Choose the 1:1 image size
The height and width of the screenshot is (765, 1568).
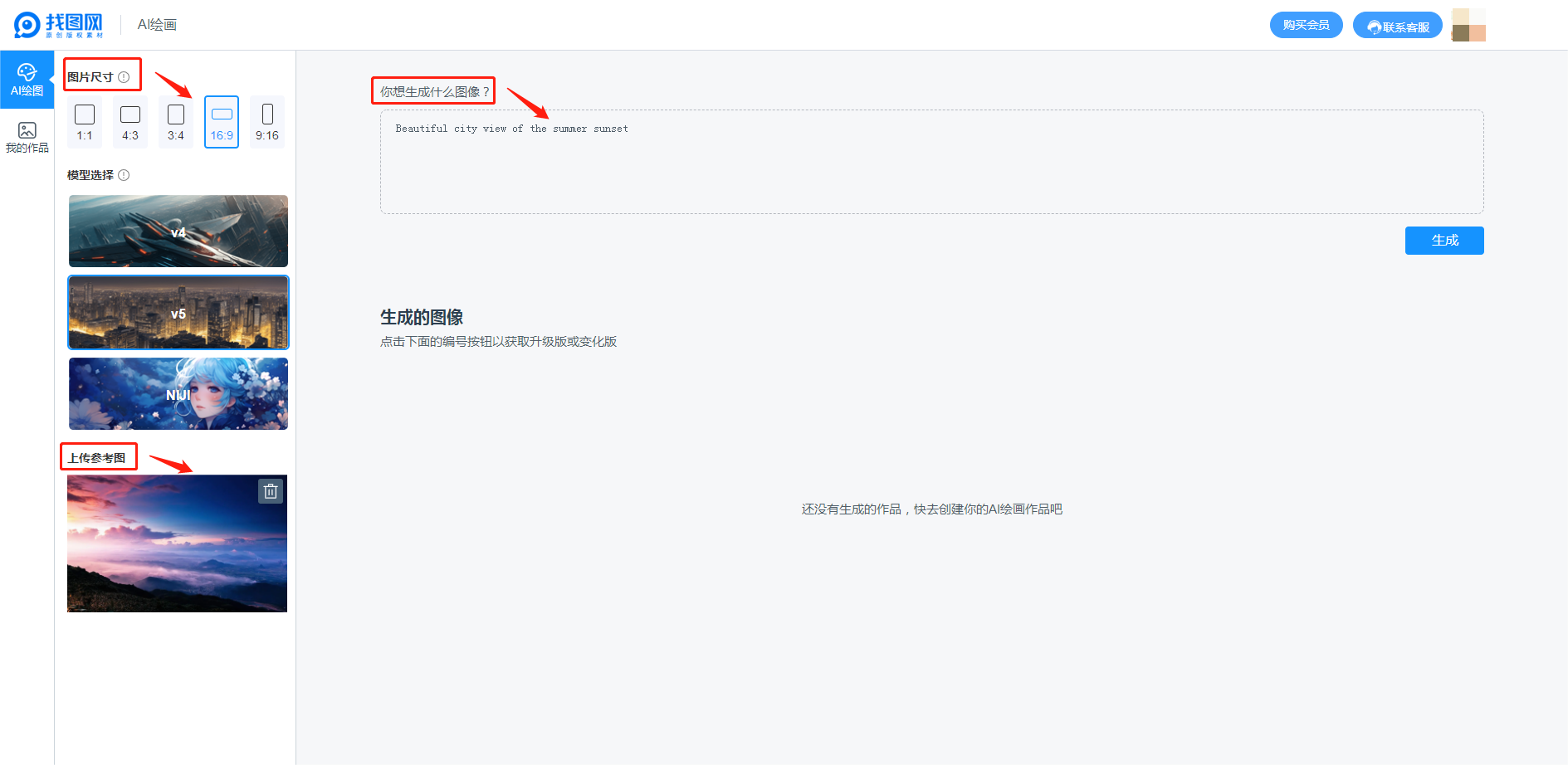click(85, 122)
